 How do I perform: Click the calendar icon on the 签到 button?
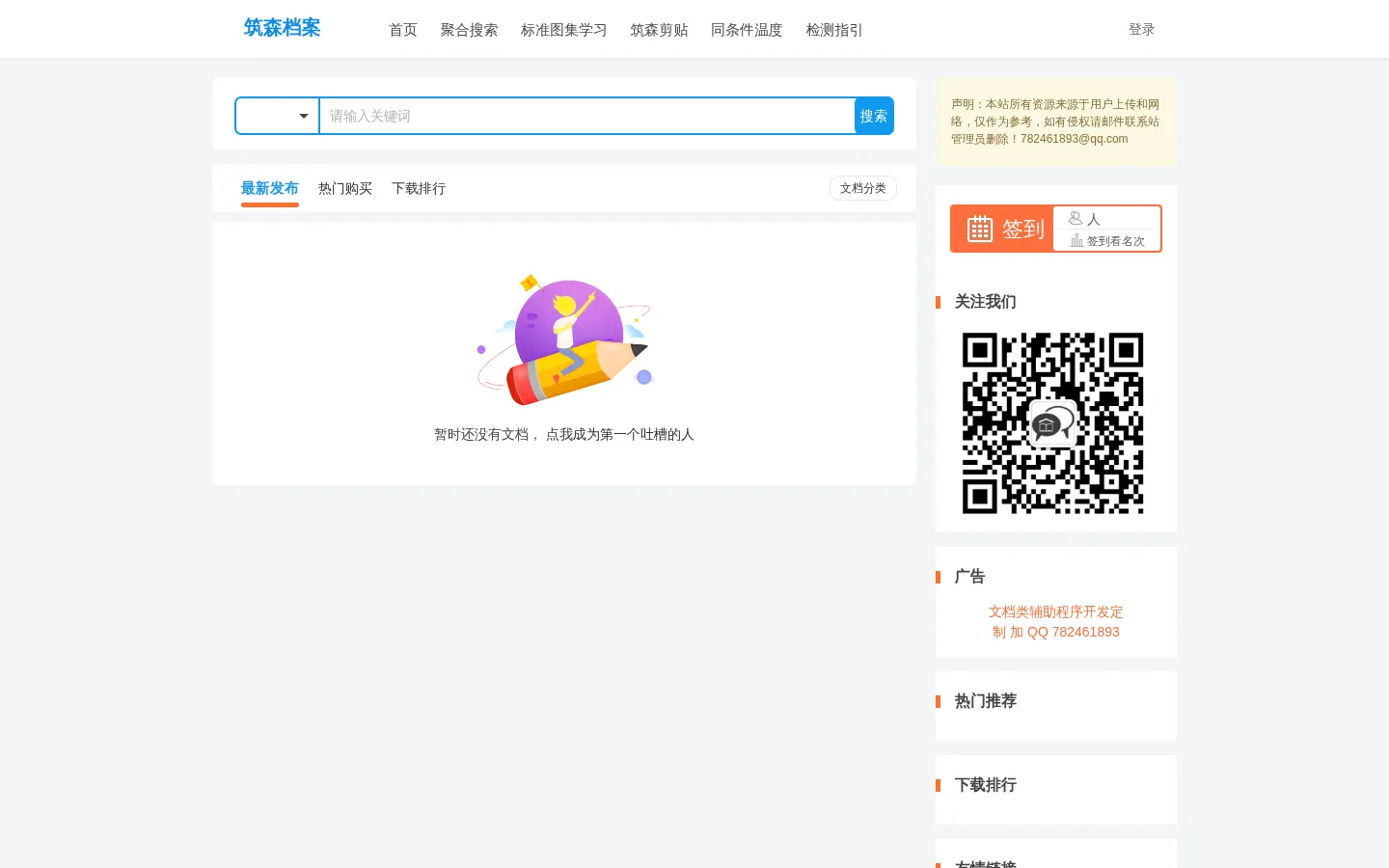click(980, 229)
